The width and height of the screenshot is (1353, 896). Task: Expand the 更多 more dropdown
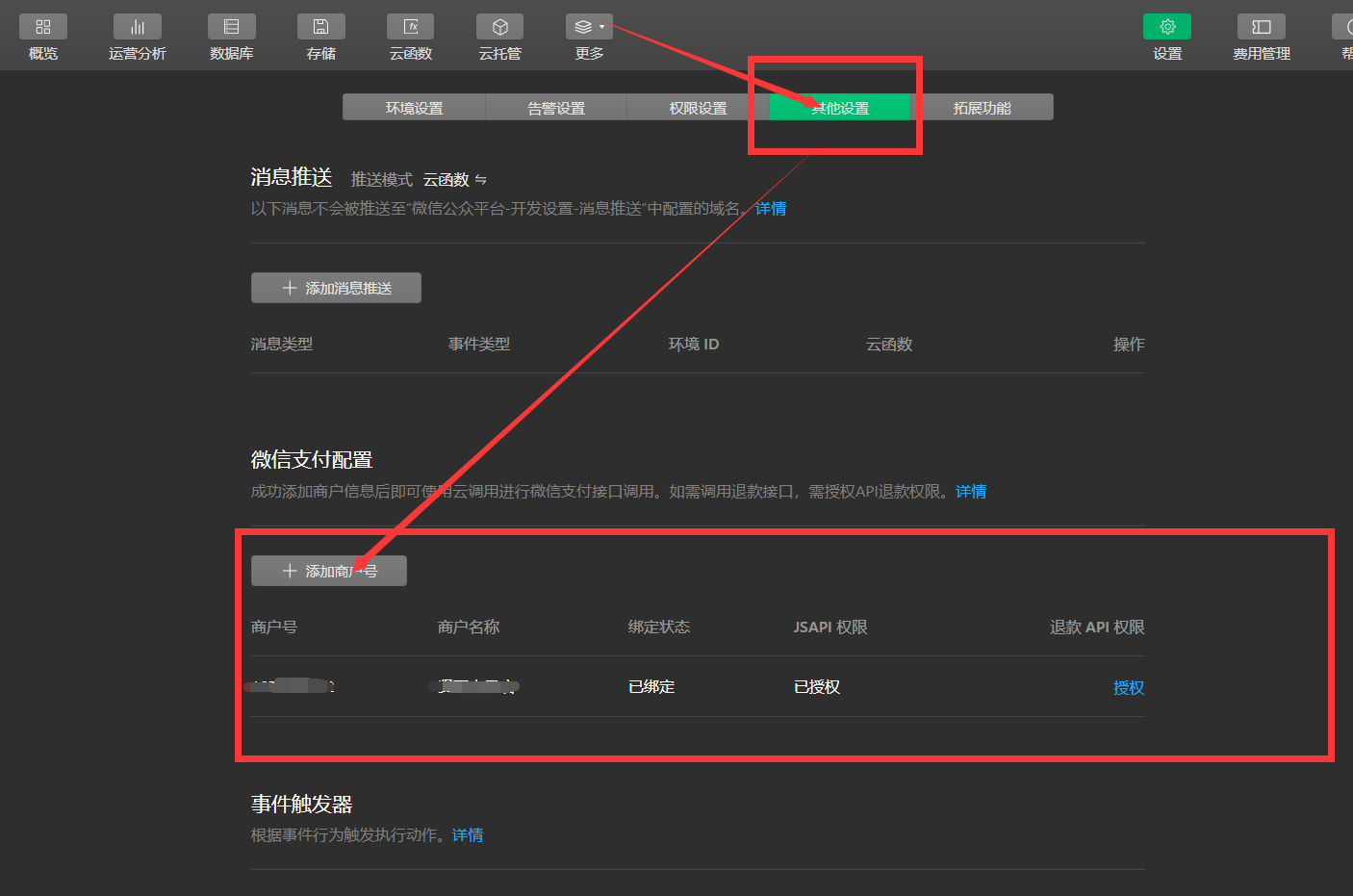point(589,27)
